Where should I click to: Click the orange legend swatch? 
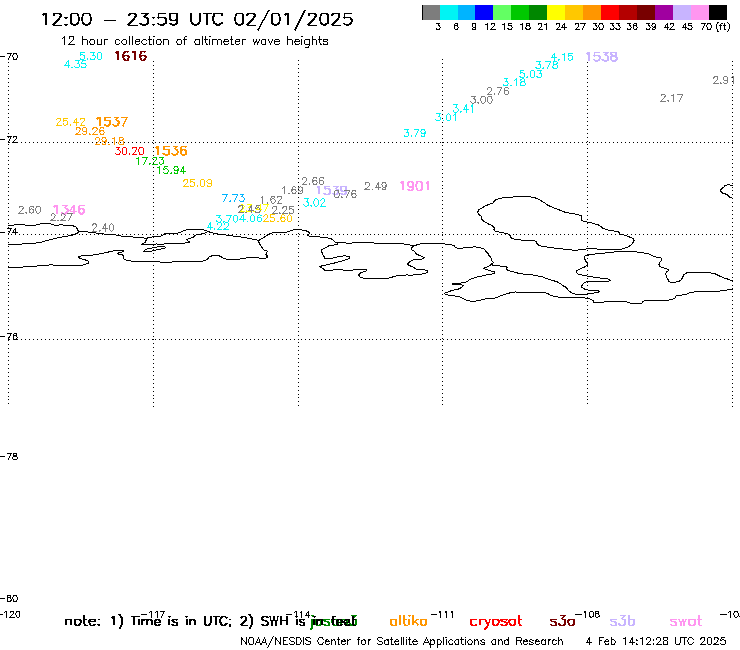(592, 12)
